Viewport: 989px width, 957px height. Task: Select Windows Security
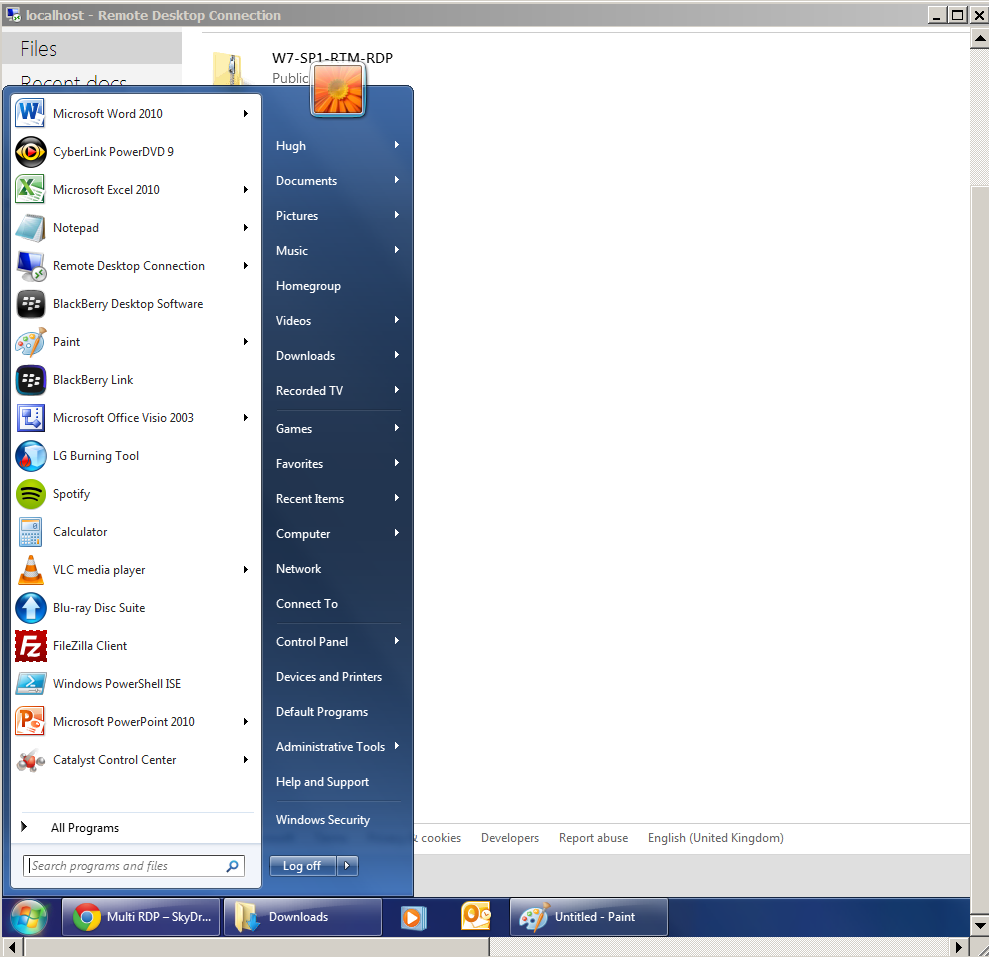(x=338, y=820)
